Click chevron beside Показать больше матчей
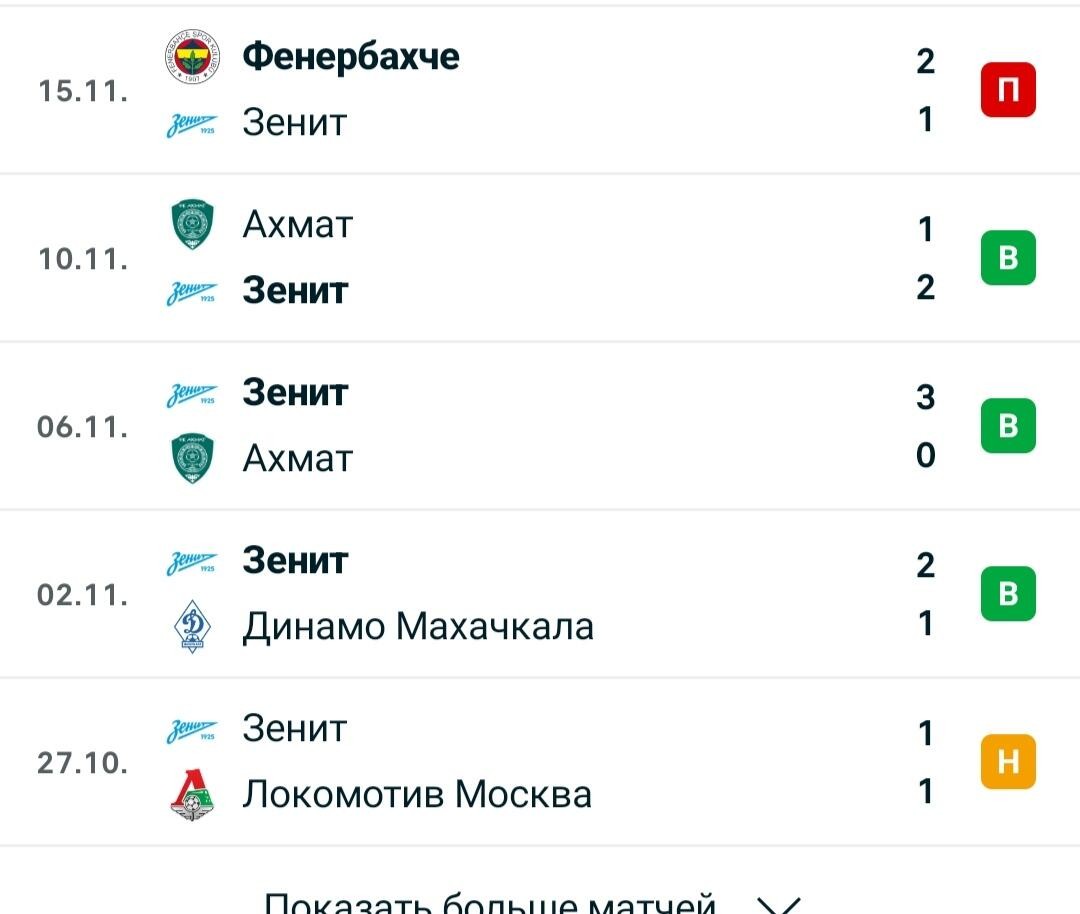Viewport: 1080px width, 914px height. point(778,905)
